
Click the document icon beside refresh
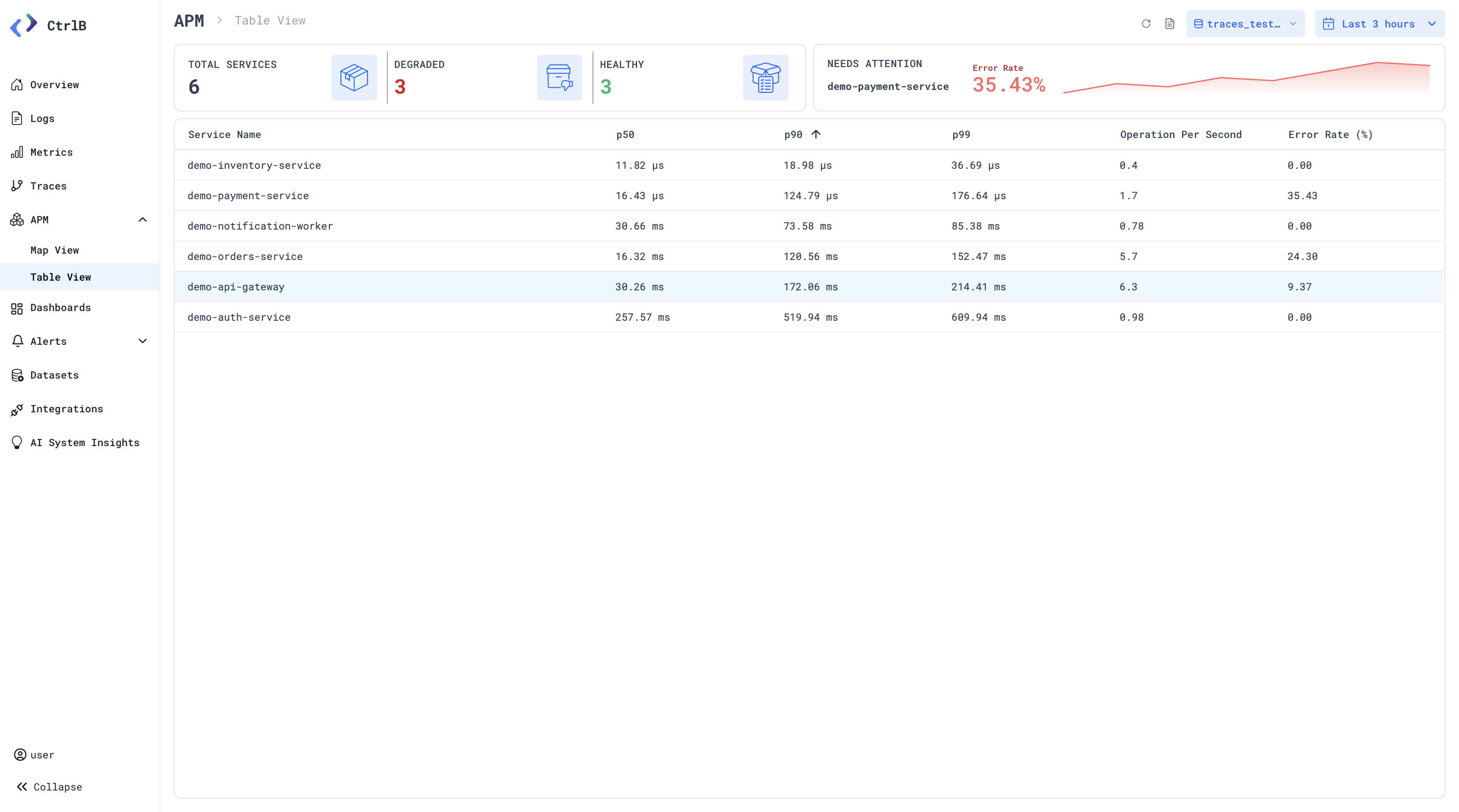pos(1169,24)
